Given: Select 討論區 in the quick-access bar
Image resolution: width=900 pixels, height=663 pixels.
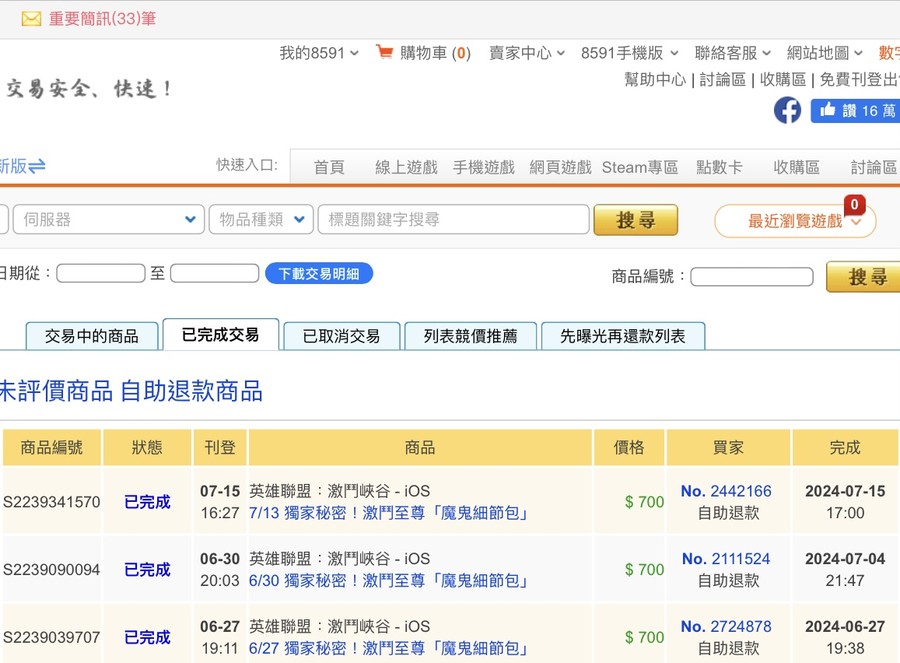Looking at the screenshot, I should 874,167.
